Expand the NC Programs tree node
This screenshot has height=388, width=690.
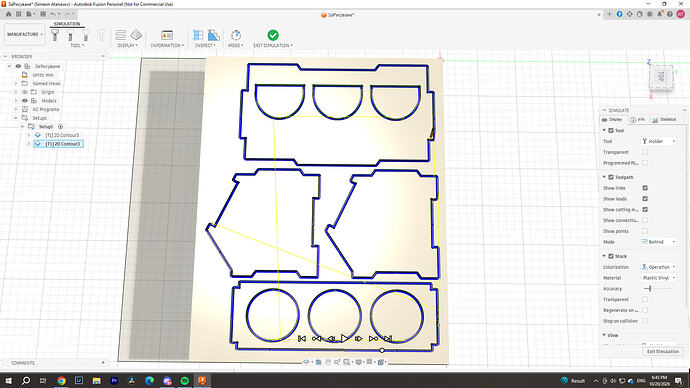pos(16,109)
